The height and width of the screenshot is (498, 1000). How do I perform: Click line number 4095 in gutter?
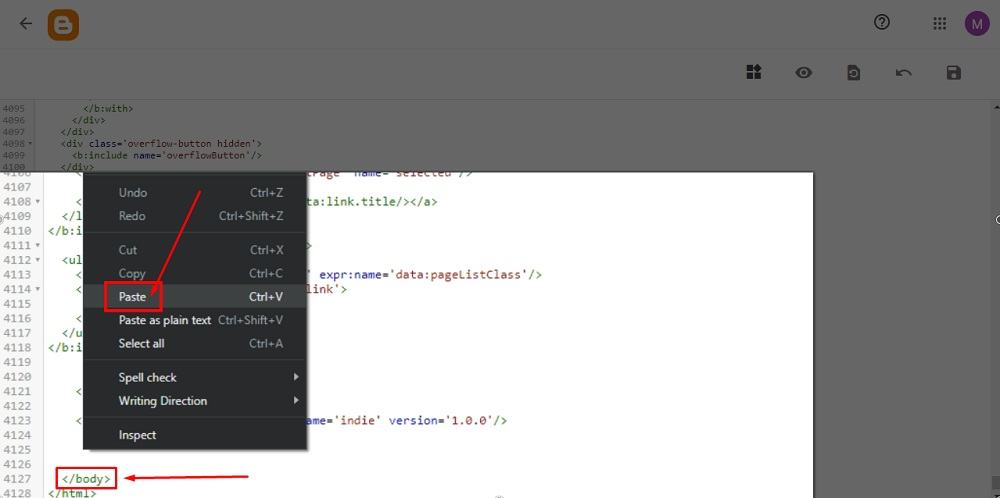pyautogui.click(x=13, y=109)
